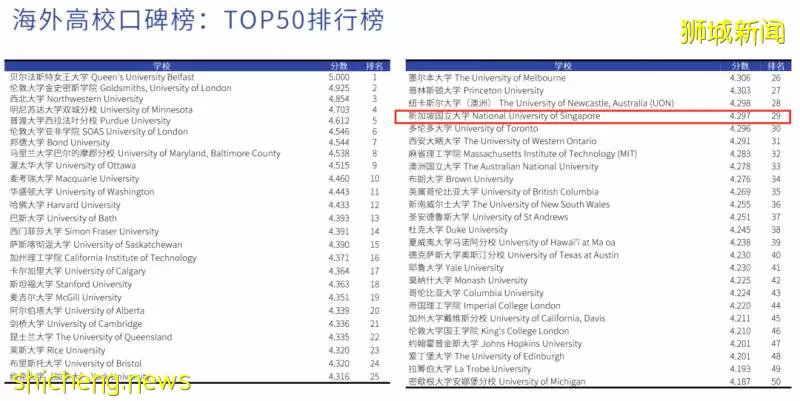Click Duke University row text

point(458,230)
